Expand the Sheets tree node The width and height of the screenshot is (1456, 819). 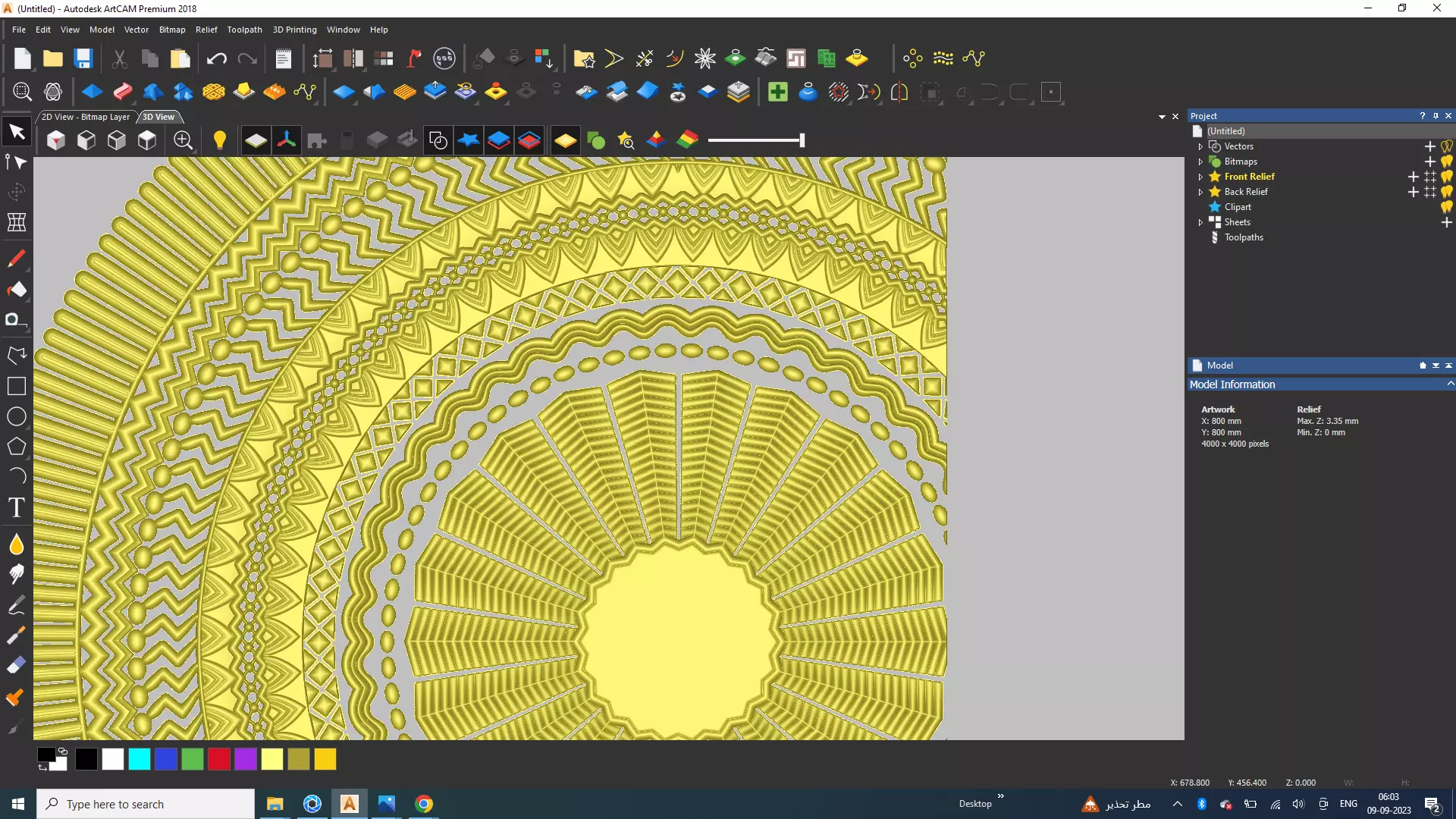pos(1200,222)
